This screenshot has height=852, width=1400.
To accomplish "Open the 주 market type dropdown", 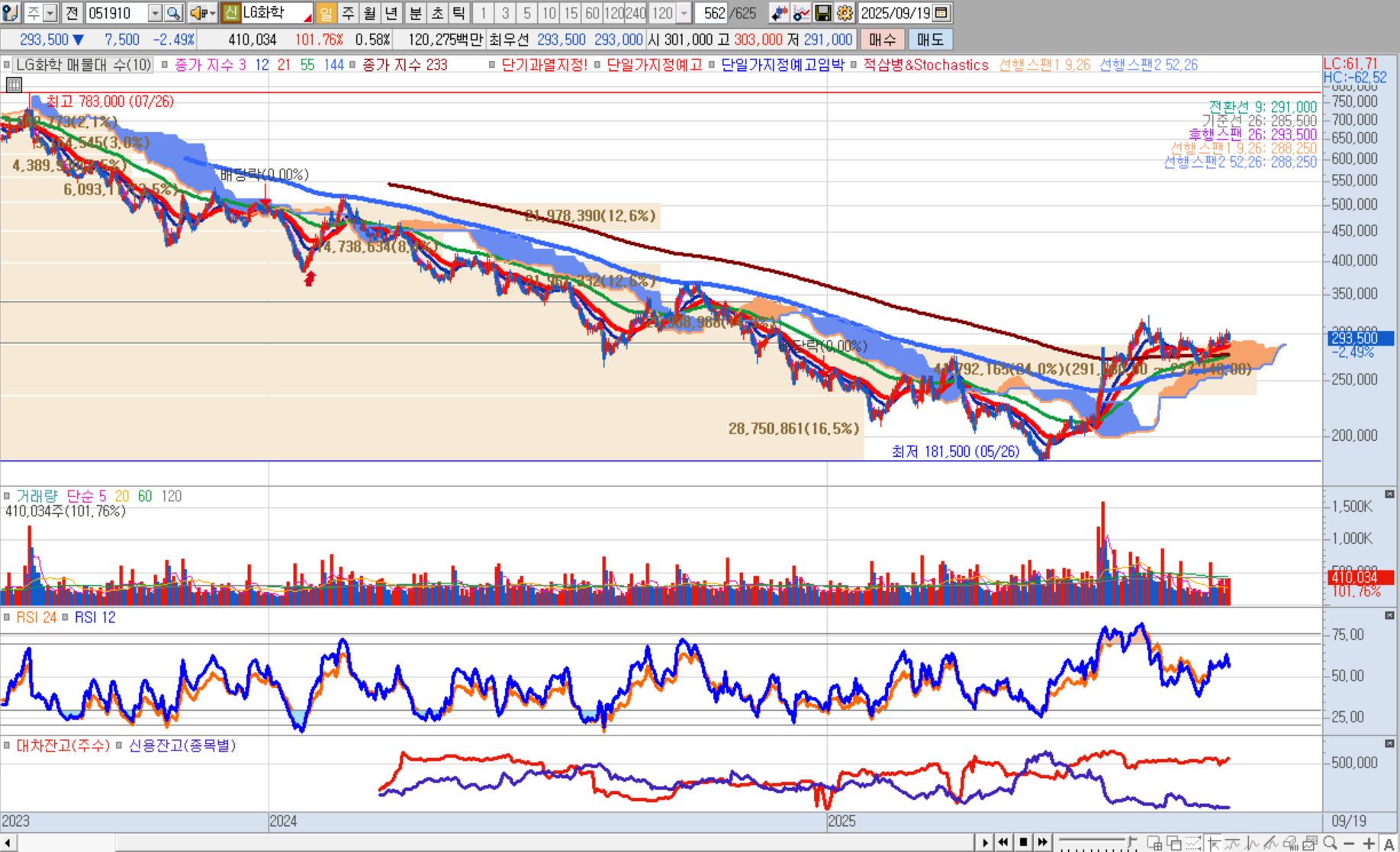I will 50,13.
